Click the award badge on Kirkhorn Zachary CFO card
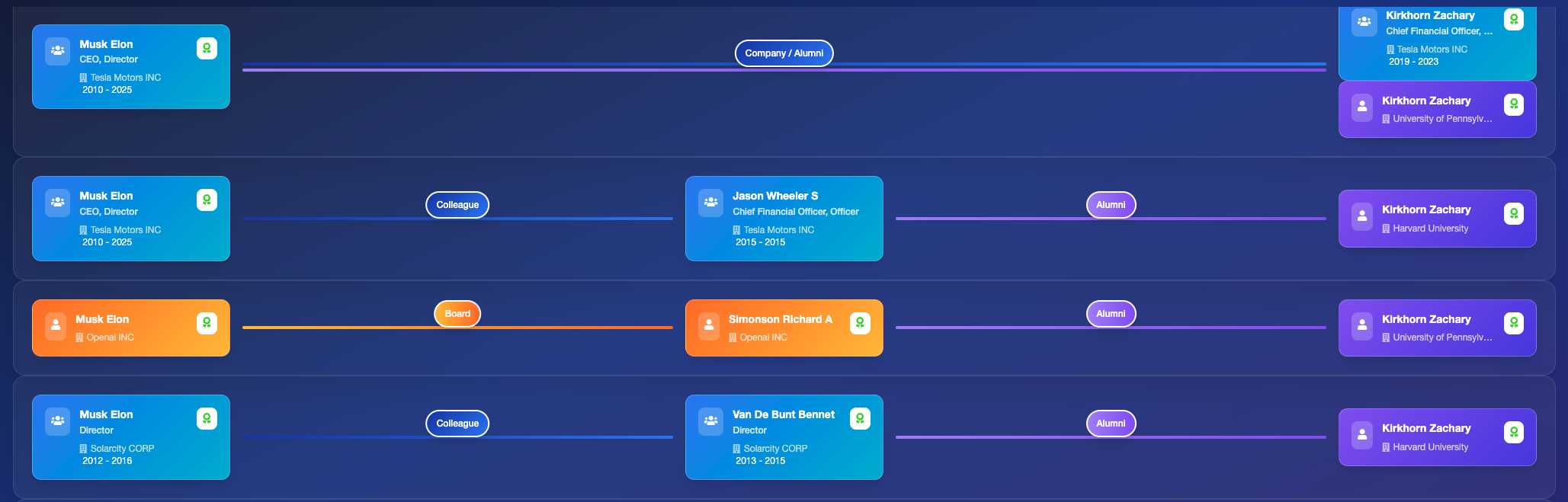This screenshot has width=1568, height=502. (x=1513, y=20)
